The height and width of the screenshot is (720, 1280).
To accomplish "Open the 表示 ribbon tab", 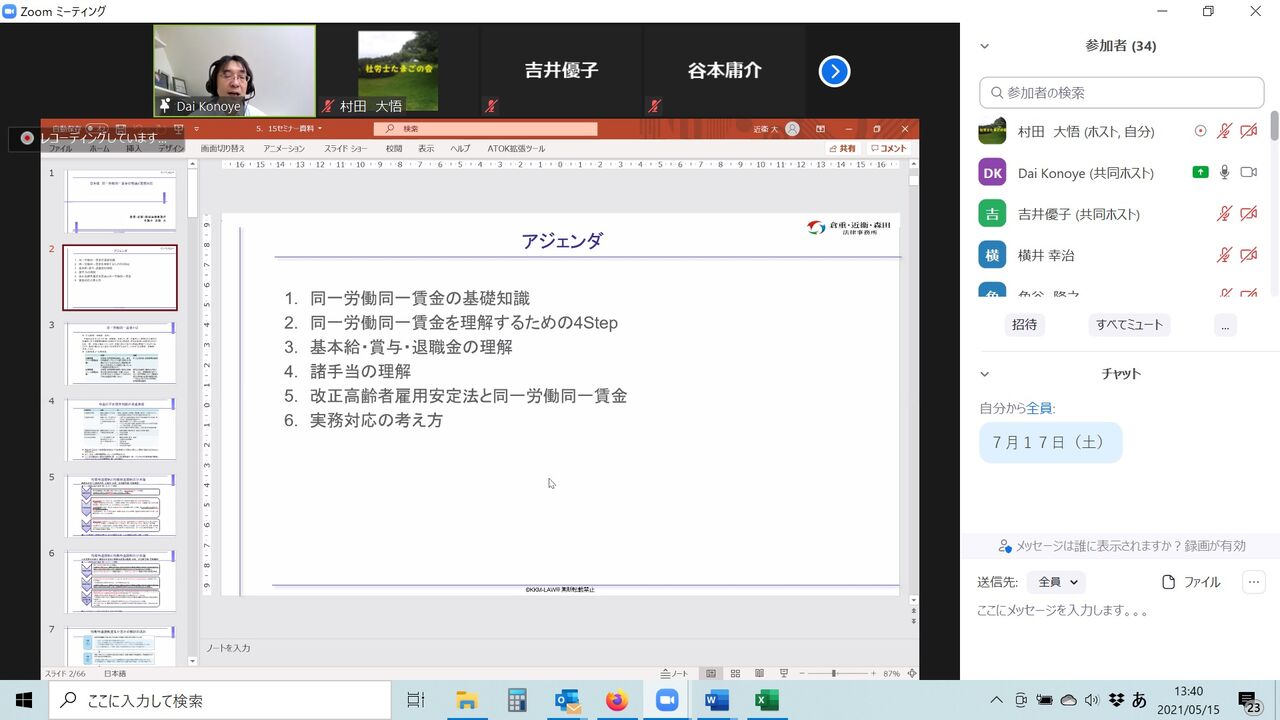I will click(426, 148).
